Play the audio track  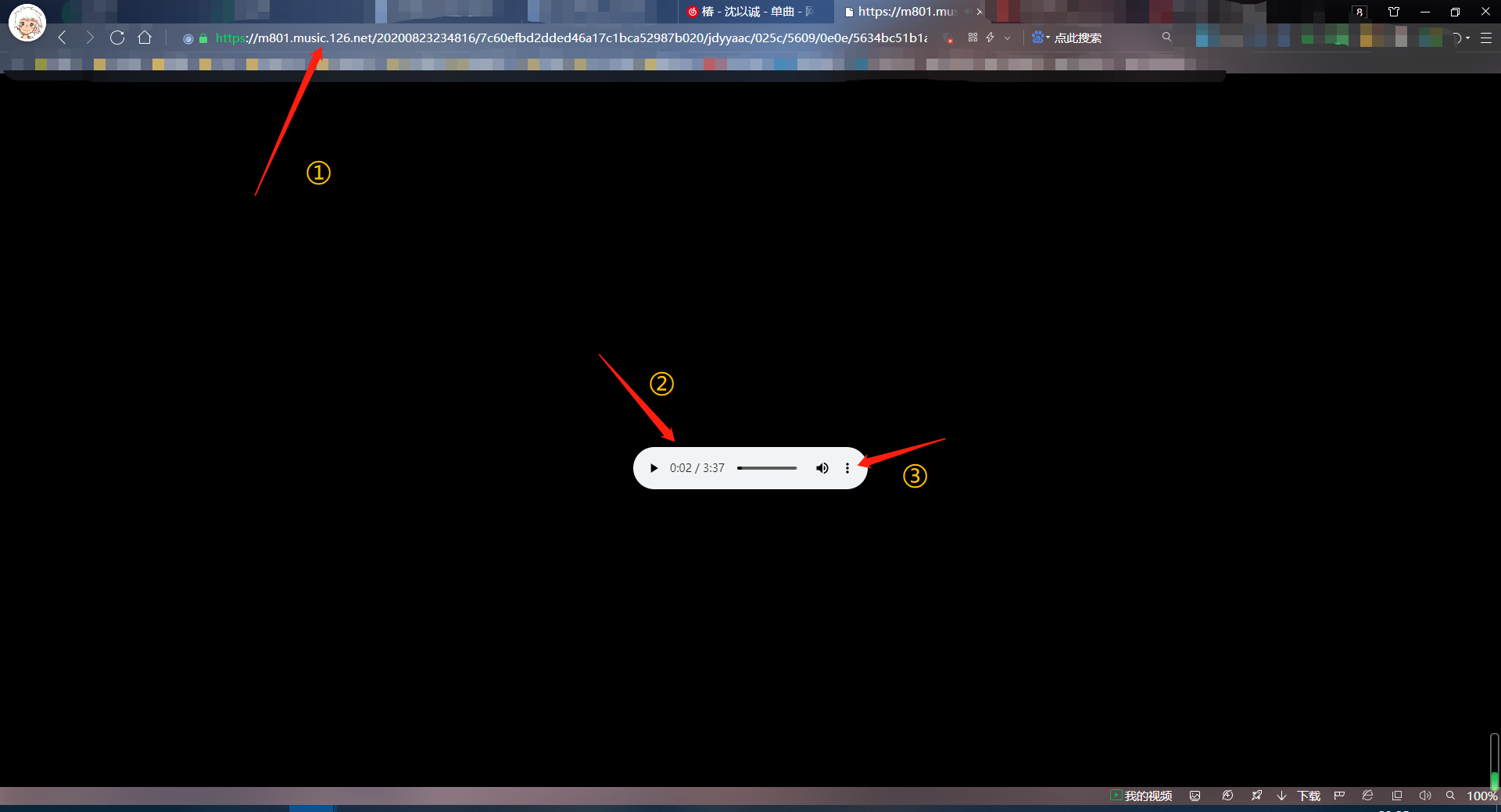pos(654,468)
